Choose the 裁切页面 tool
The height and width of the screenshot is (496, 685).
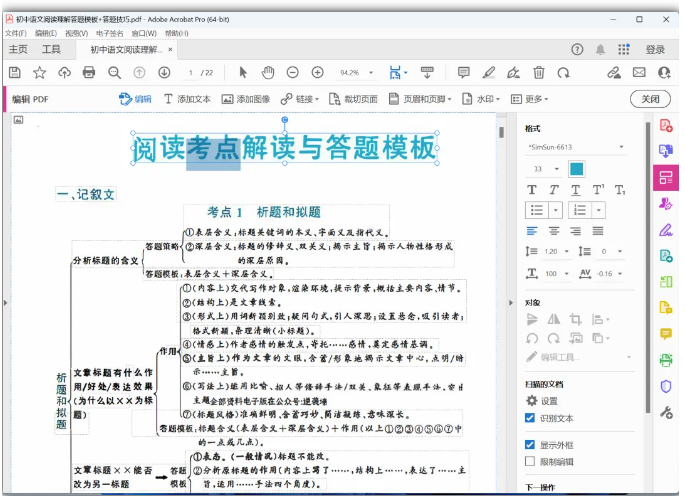click(353, 99)
